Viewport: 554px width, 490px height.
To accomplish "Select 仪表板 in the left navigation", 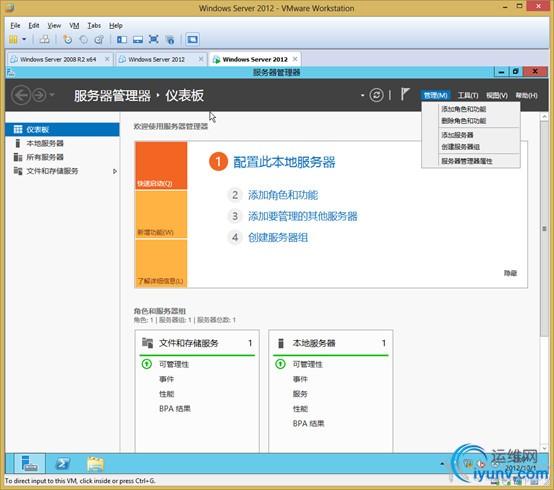I will tap(63, 129).
